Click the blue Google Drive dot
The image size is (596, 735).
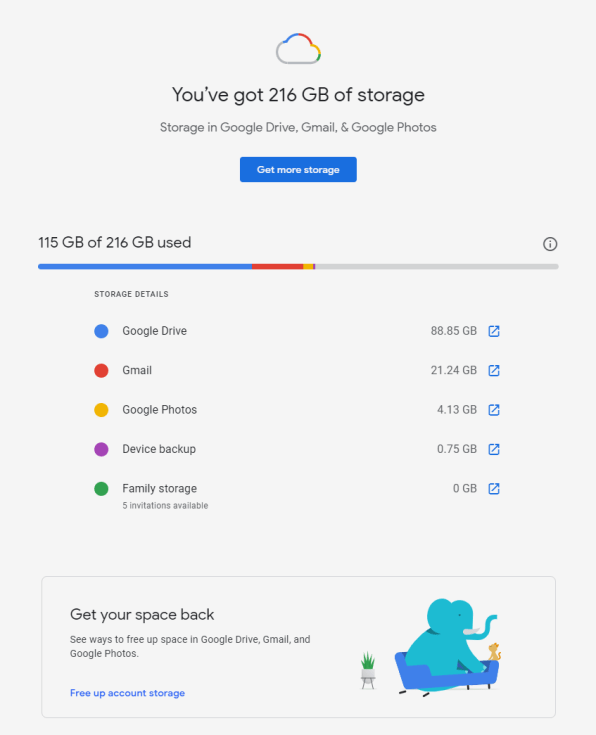101,331
